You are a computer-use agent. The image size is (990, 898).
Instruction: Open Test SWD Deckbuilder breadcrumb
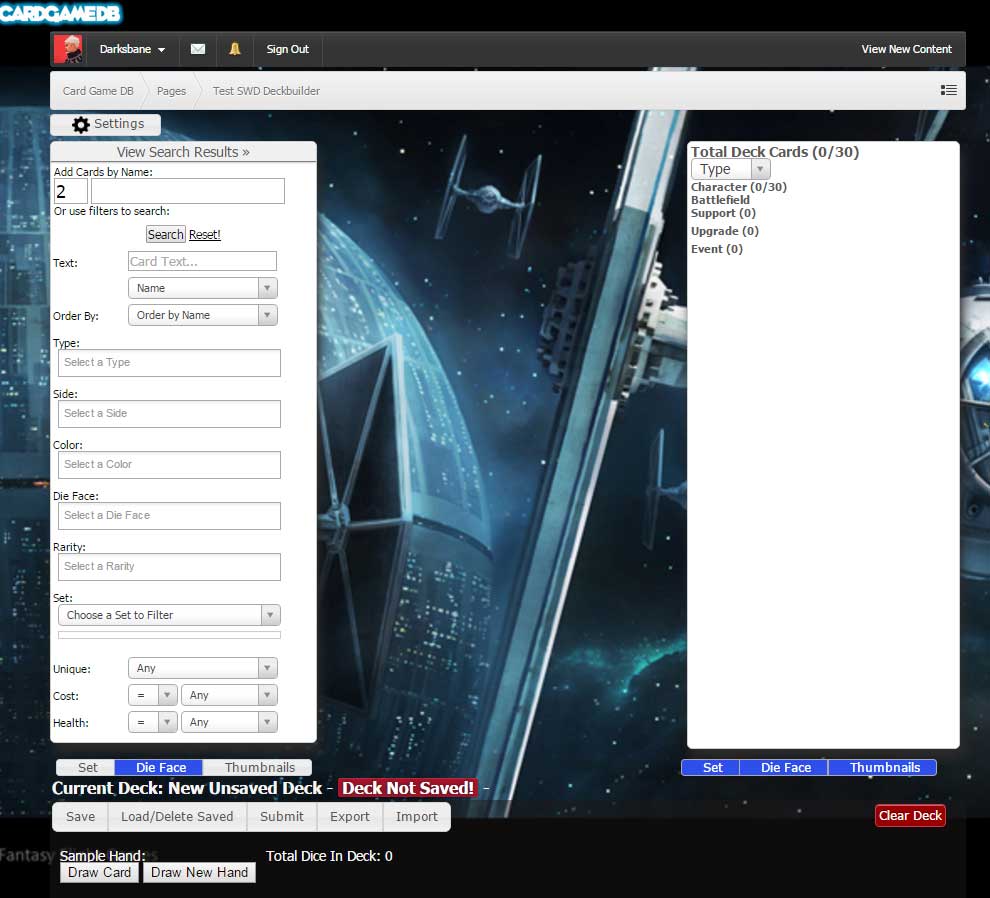[266, 91]
